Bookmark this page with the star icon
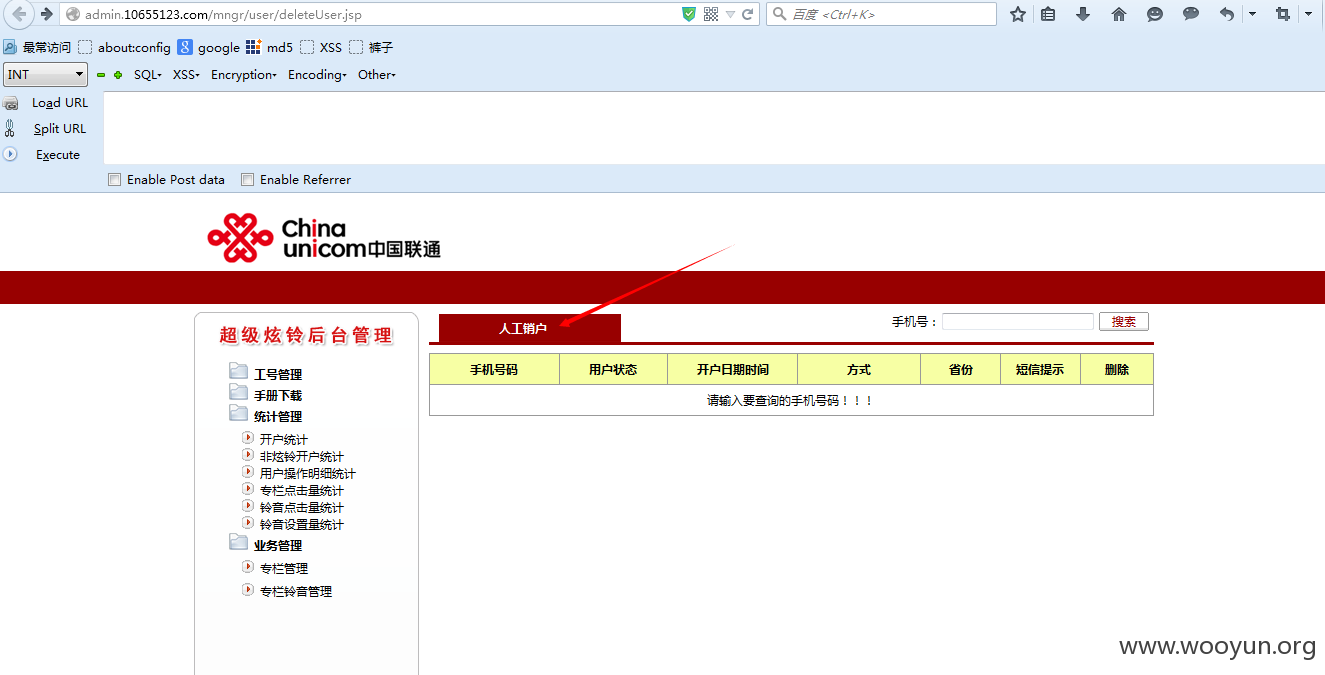 point(1018,14)
